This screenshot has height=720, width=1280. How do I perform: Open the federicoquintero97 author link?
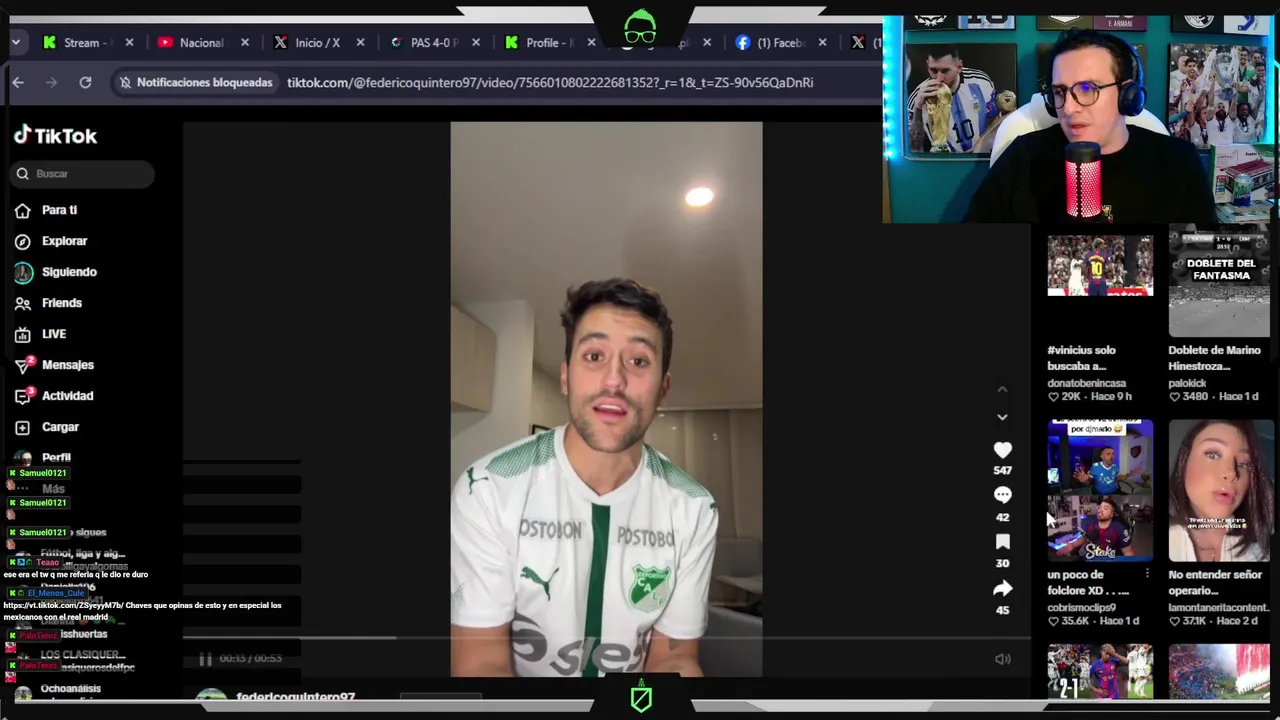pyautogui.click(x=295, y=697)
